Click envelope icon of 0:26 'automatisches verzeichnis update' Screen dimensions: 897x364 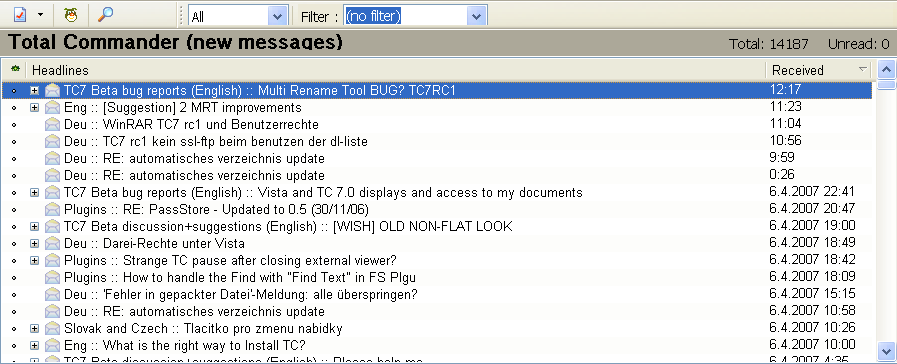[x=53, y=175]
